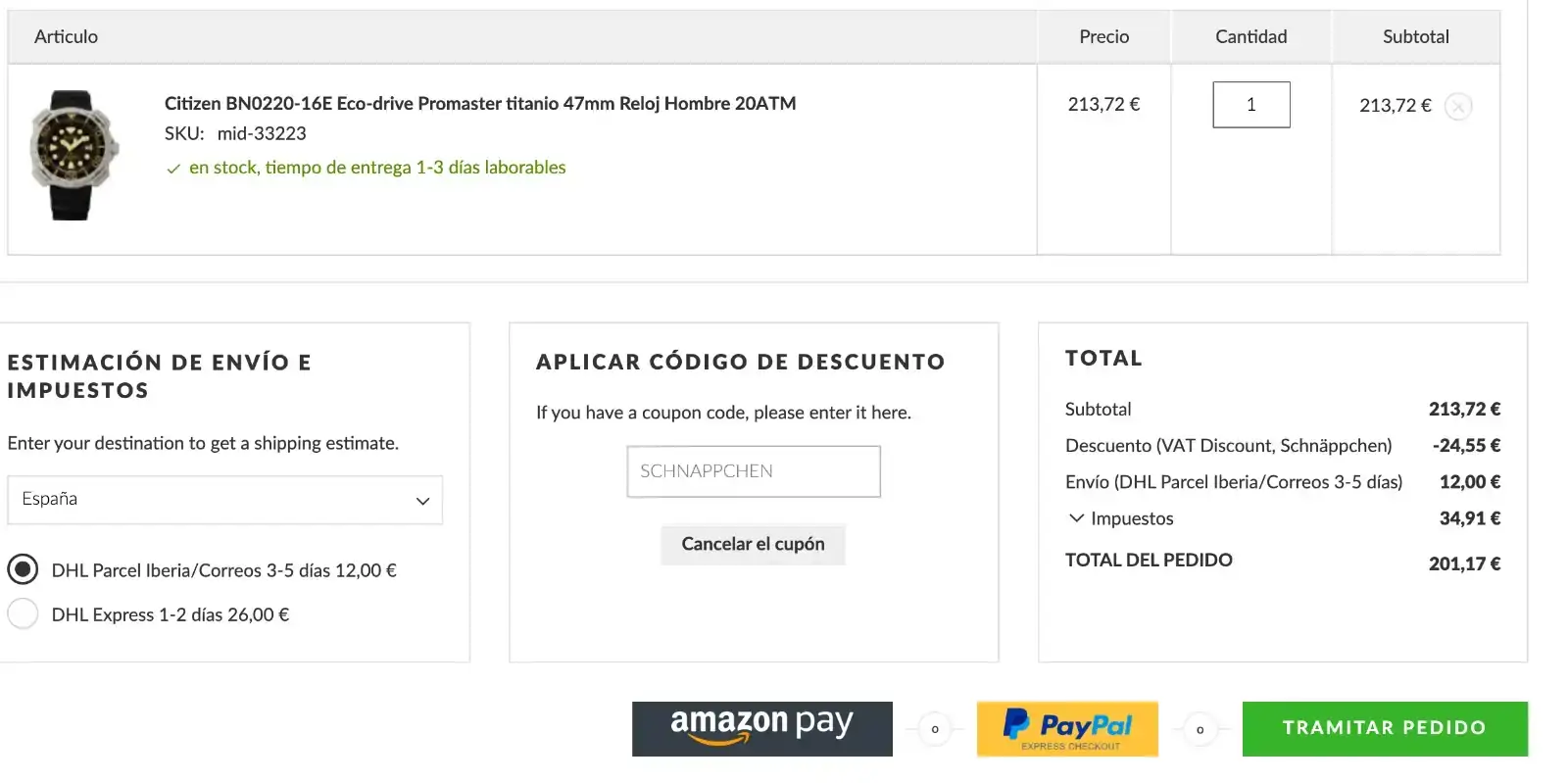
Task: Click the green in-stock checkmark icon
Action: 173,169
